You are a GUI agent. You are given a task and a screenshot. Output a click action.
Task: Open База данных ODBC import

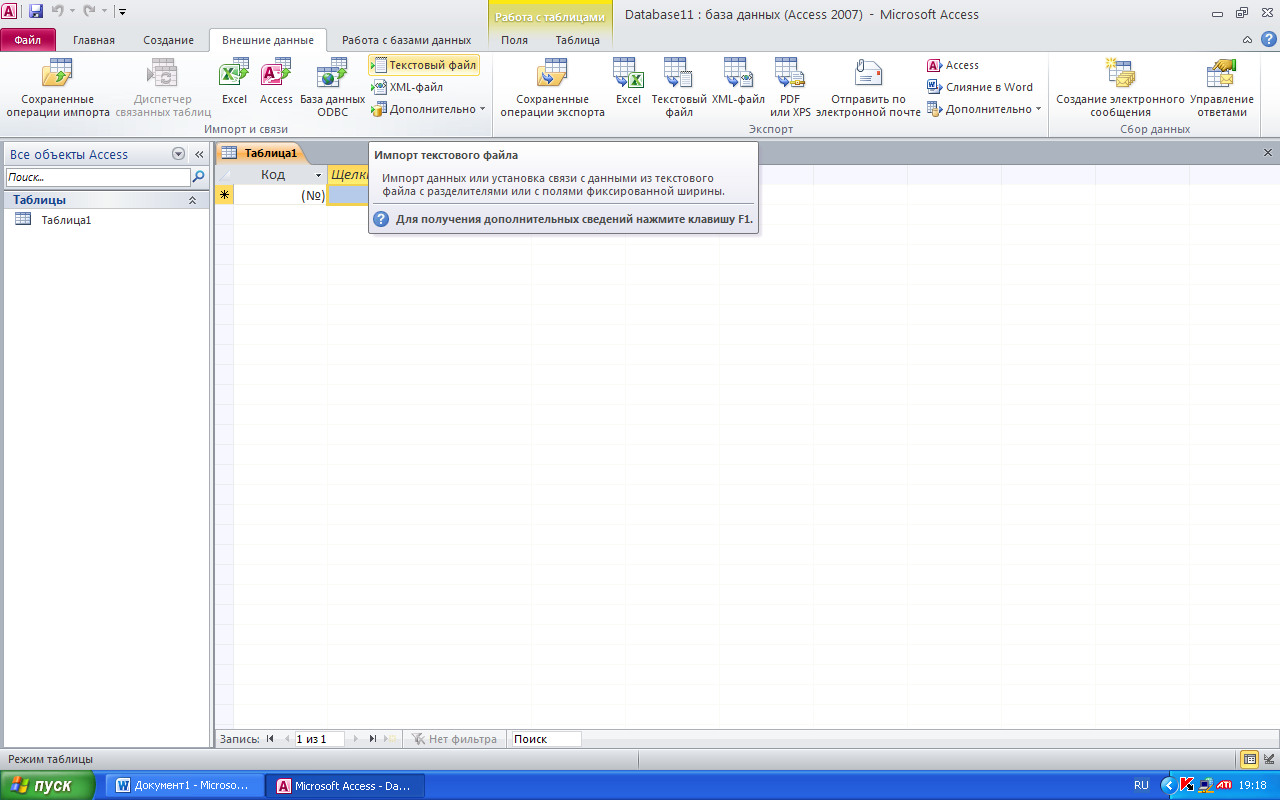pyautogui.click(x=332, y=89)
